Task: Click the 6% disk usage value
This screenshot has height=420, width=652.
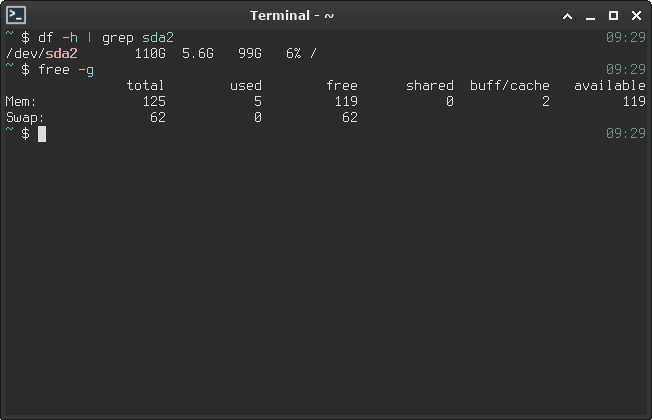Action: [x=293, y=53]
